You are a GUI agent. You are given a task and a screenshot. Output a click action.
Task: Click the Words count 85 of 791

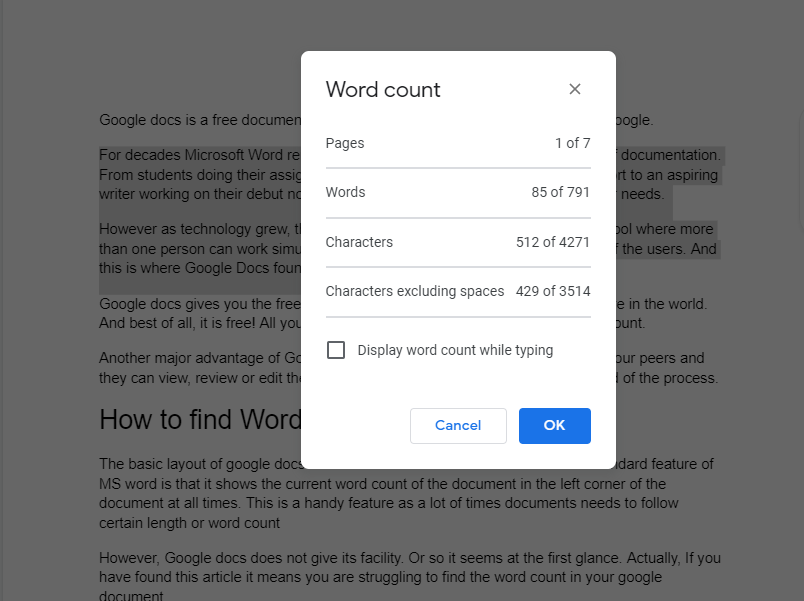560,192
